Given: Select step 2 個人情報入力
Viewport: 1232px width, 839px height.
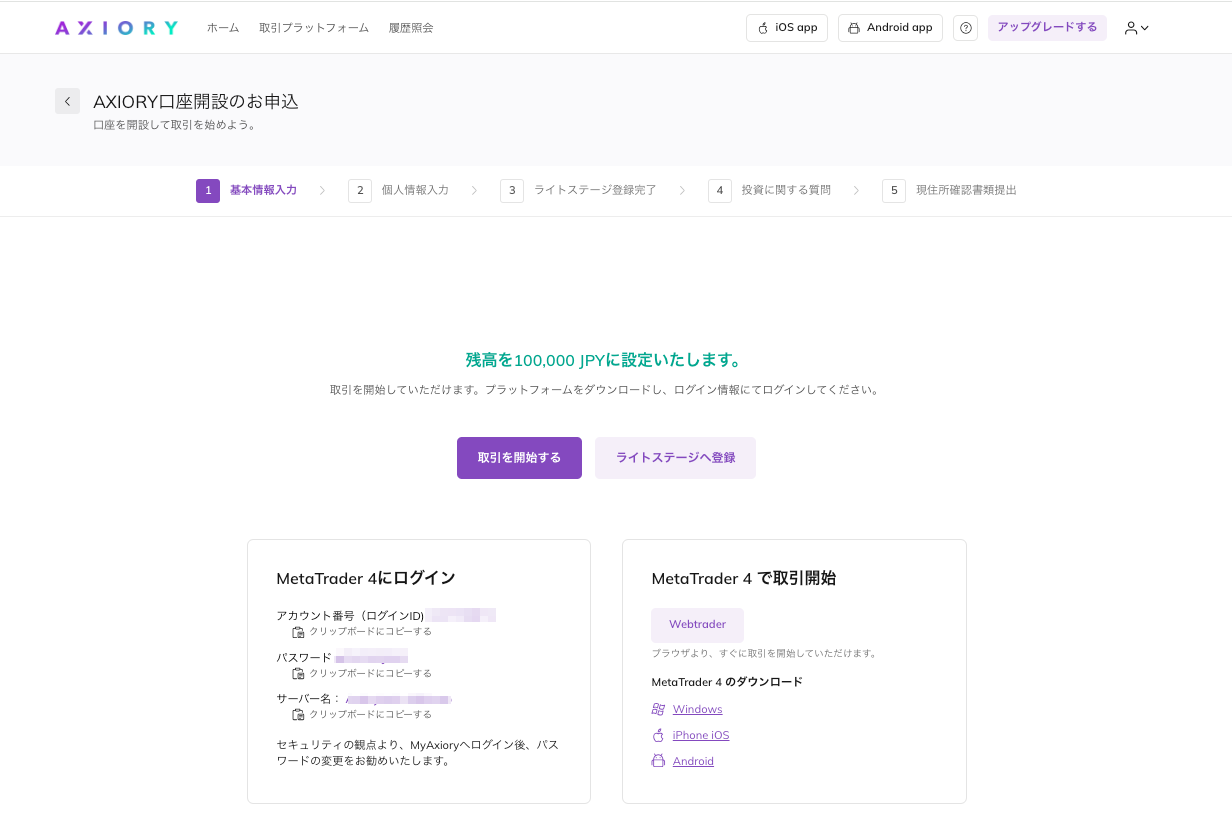Looking at the screenshot, I should pyautogui.click(x=399, y=190).
